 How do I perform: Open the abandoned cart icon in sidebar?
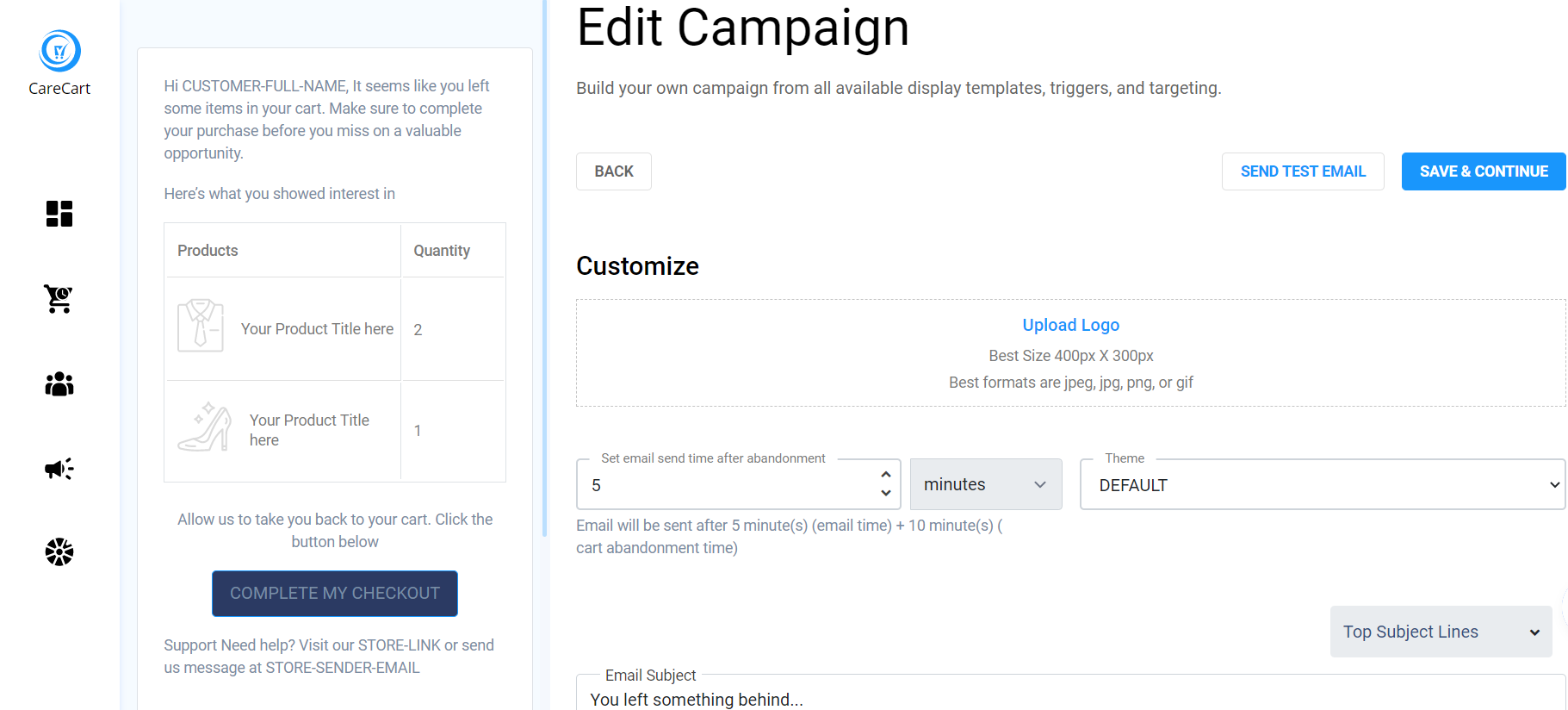(59, 299)
